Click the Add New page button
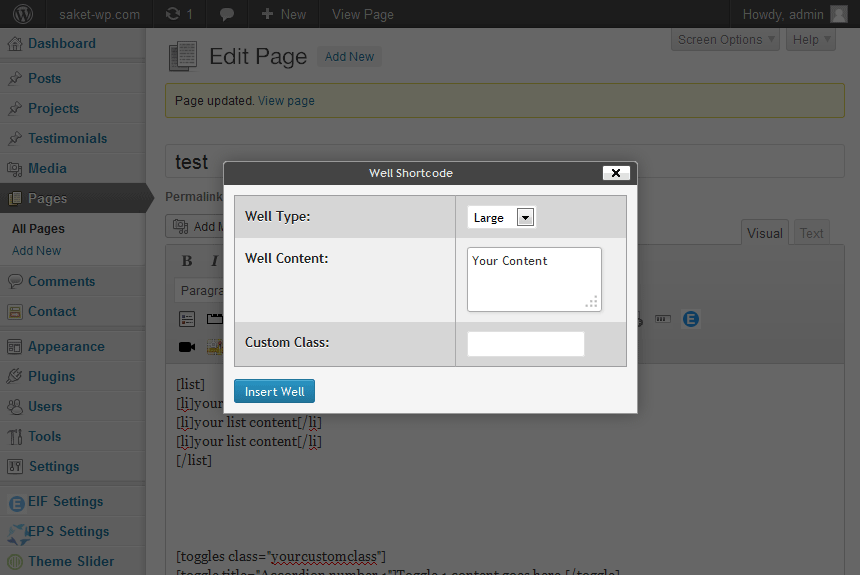Viewport: 860px width, 575px height. (349, 57)
